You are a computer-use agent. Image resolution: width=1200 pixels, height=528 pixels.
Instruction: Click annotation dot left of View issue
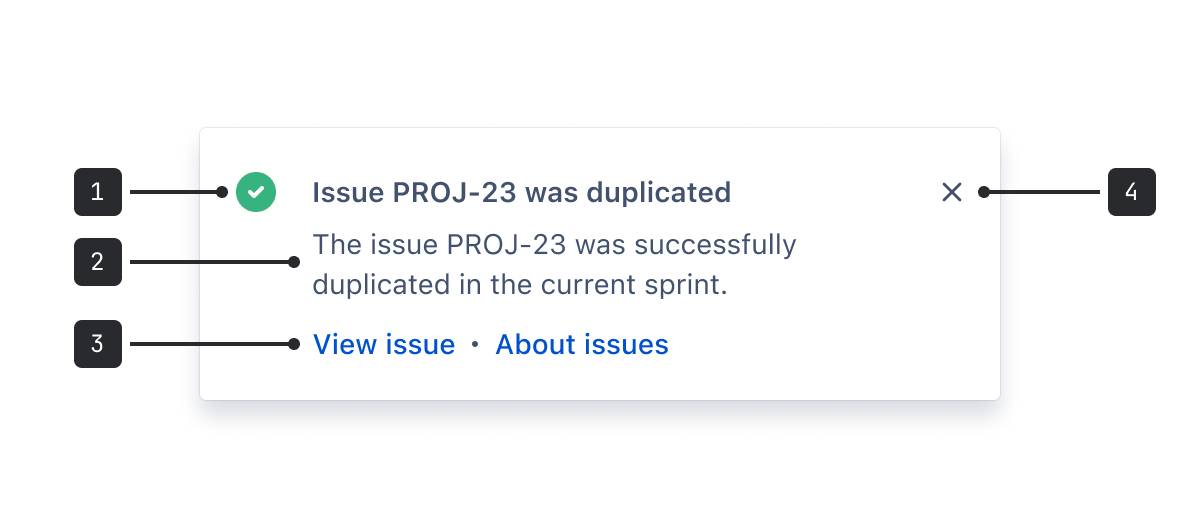294,344
